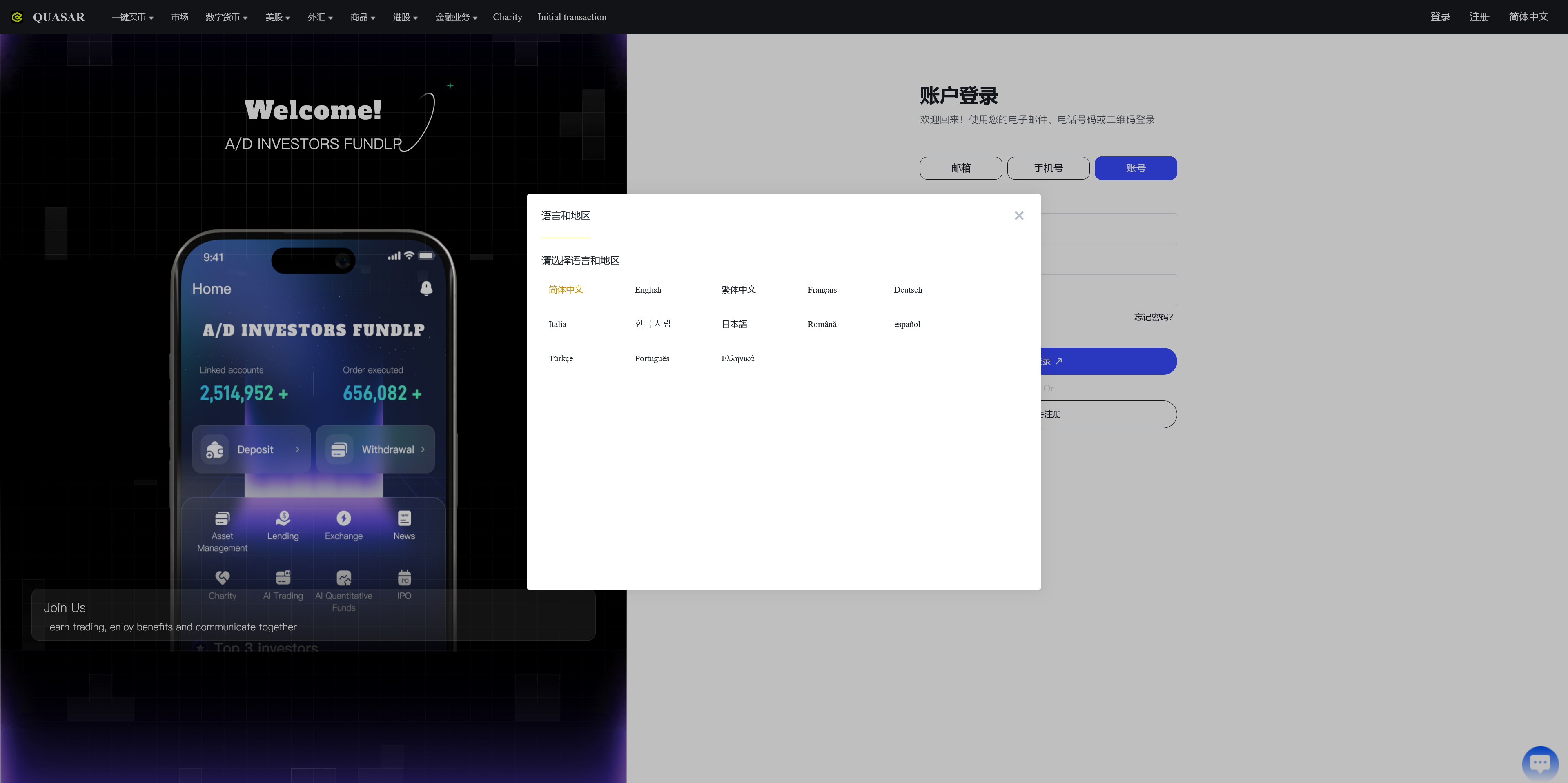Select Italia language option
The image size is (1568, 783).
coord(557,324)
